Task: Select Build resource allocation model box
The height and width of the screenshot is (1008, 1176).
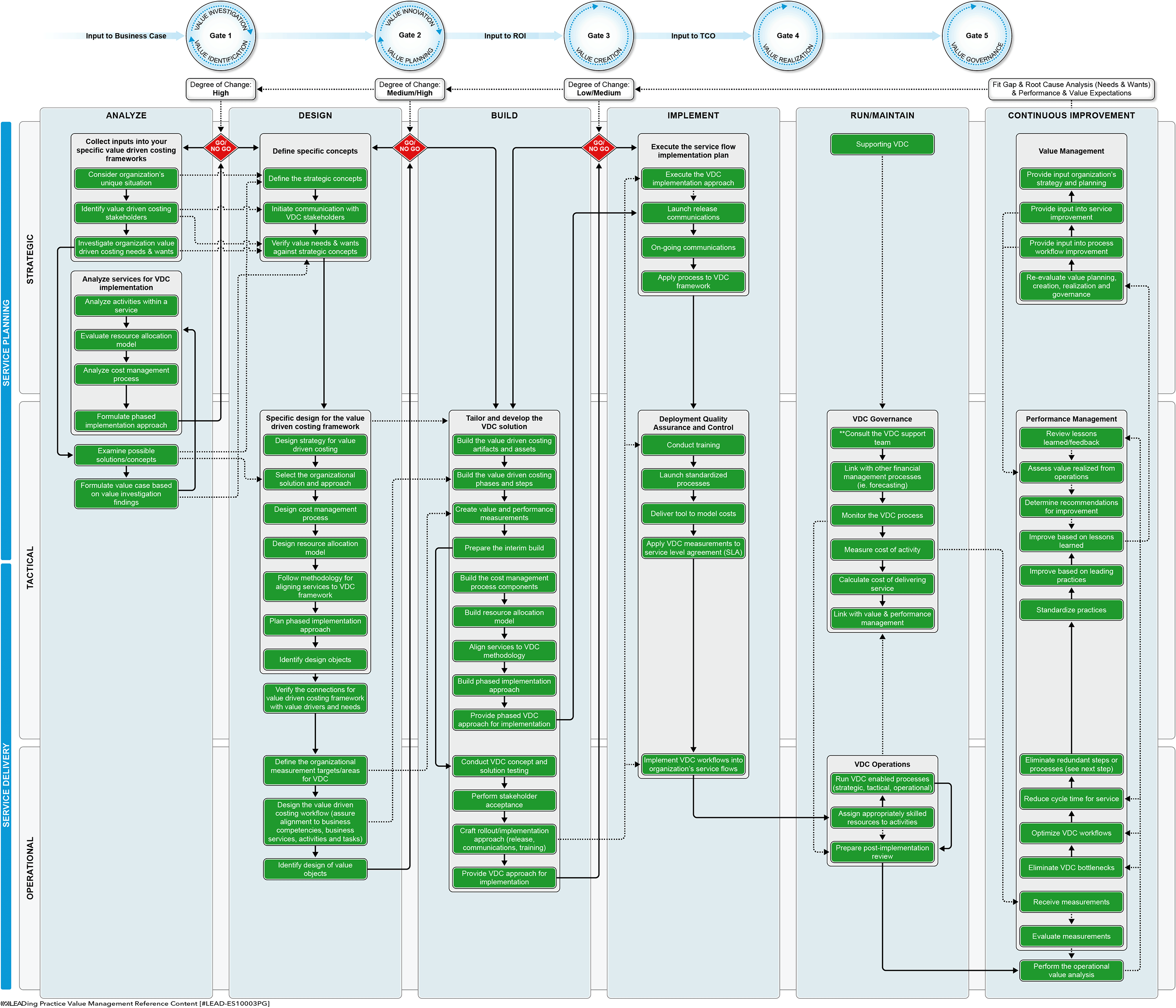Action: (x=504, y=617)
